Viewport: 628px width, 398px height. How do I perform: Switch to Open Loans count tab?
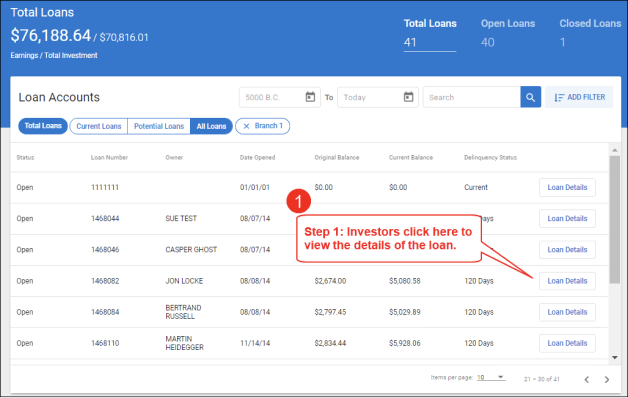(507, 33)
